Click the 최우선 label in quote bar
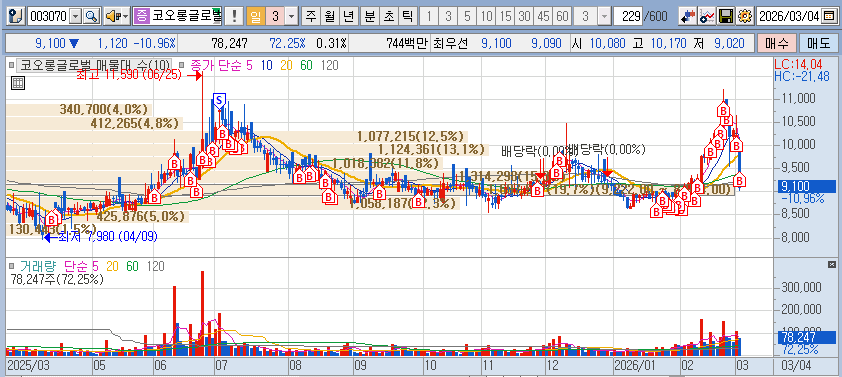The height and width of the screenshot is (377, 842). coord(450,43)
